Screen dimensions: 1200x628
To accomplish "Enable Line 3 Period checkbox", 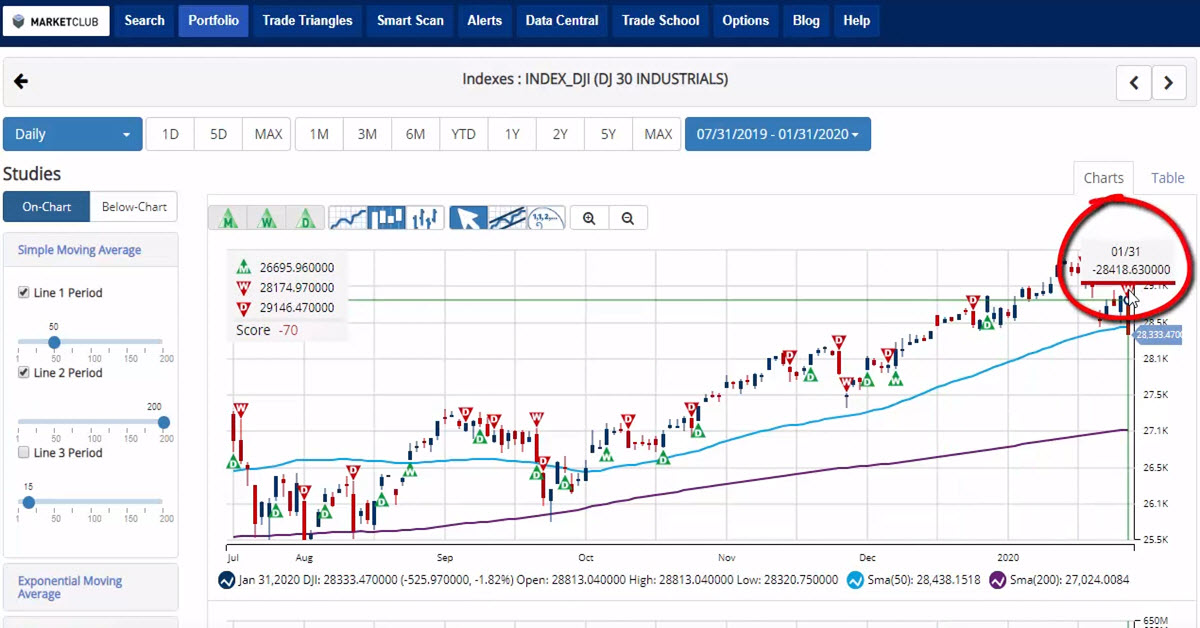I will 24,452.
